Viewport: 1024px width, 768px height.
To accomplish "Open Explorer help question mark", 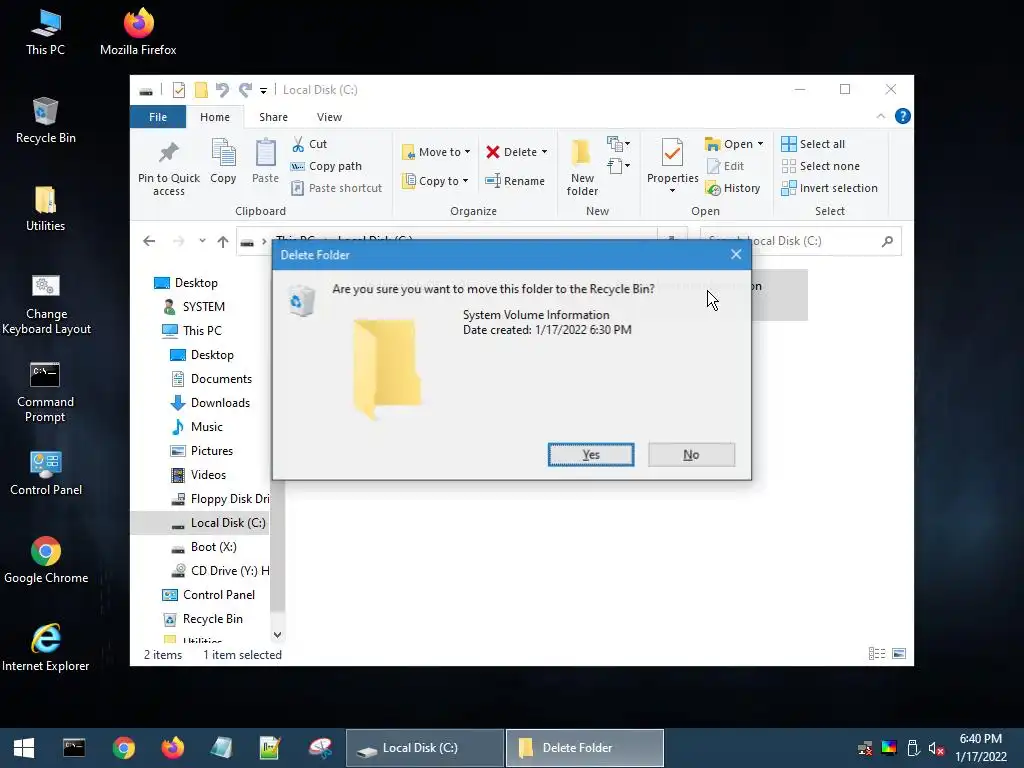I will 903,116.
